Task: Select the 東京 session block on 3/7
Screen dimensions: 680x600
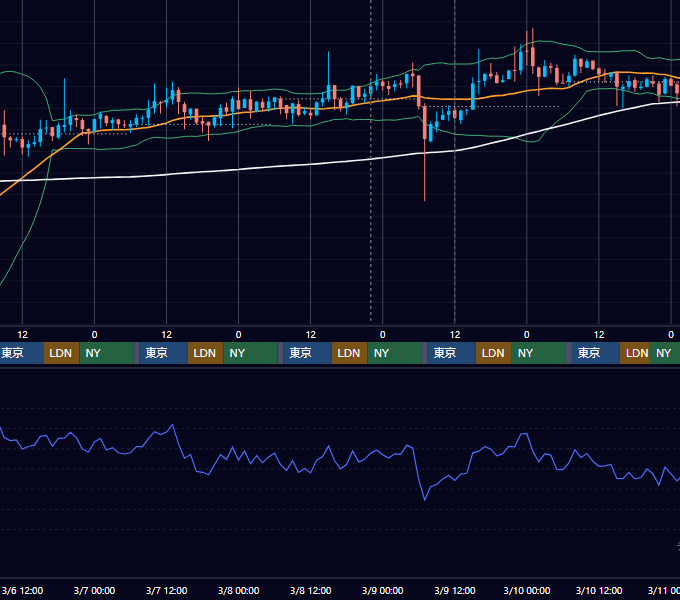Action: coord(163,353)
